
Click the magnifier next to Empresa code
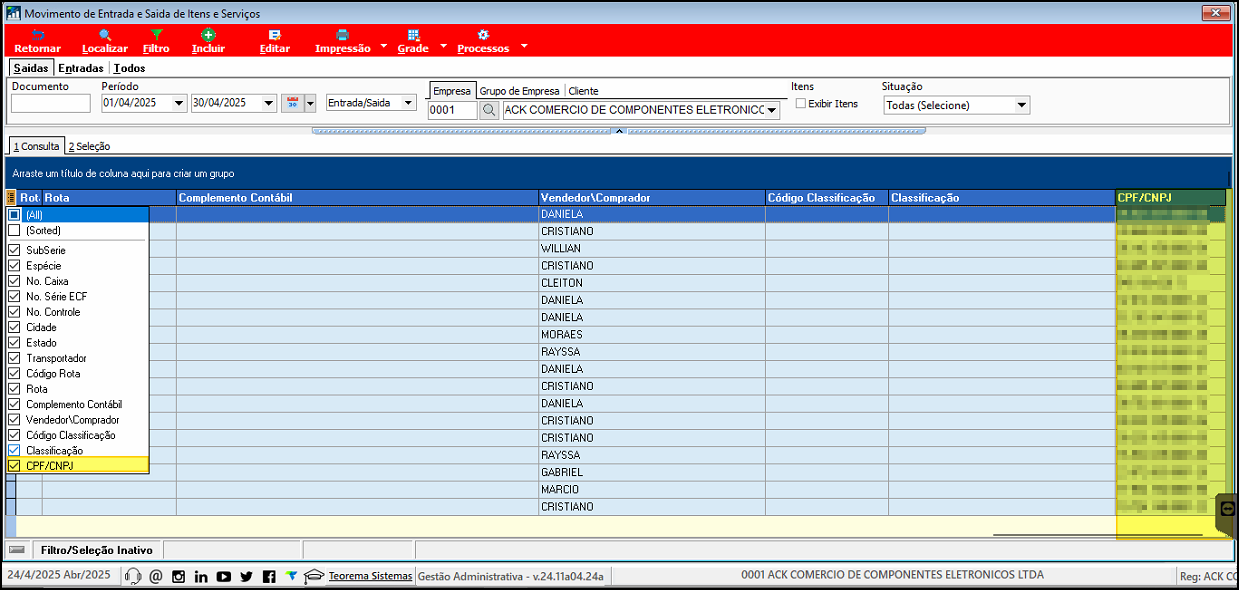pyautogui.click(x=489, y=110)
